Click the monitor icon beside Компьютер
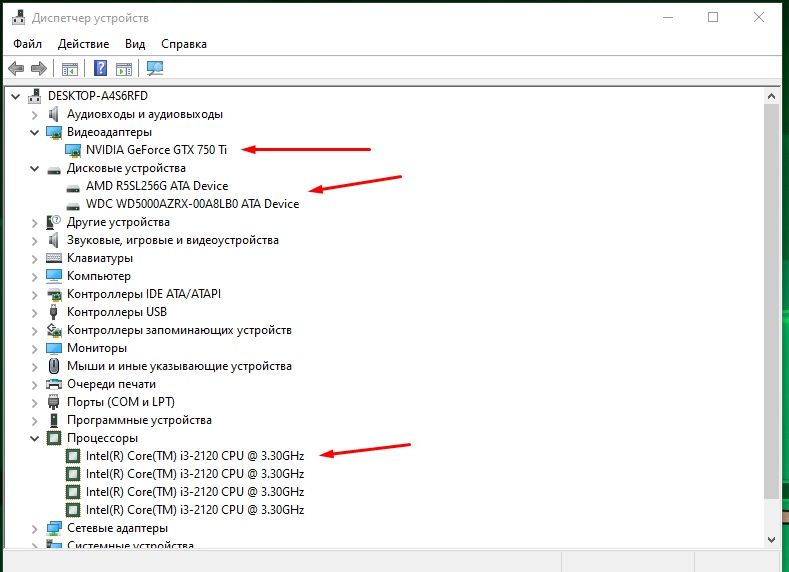 [54, 276]
